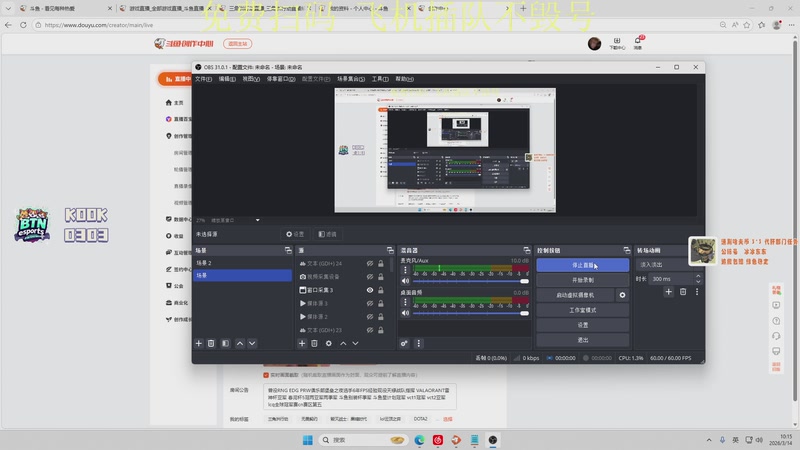Open 工具 menu in OBS
This screenshot has height=450, width=800.
click(x=380, y=79)
